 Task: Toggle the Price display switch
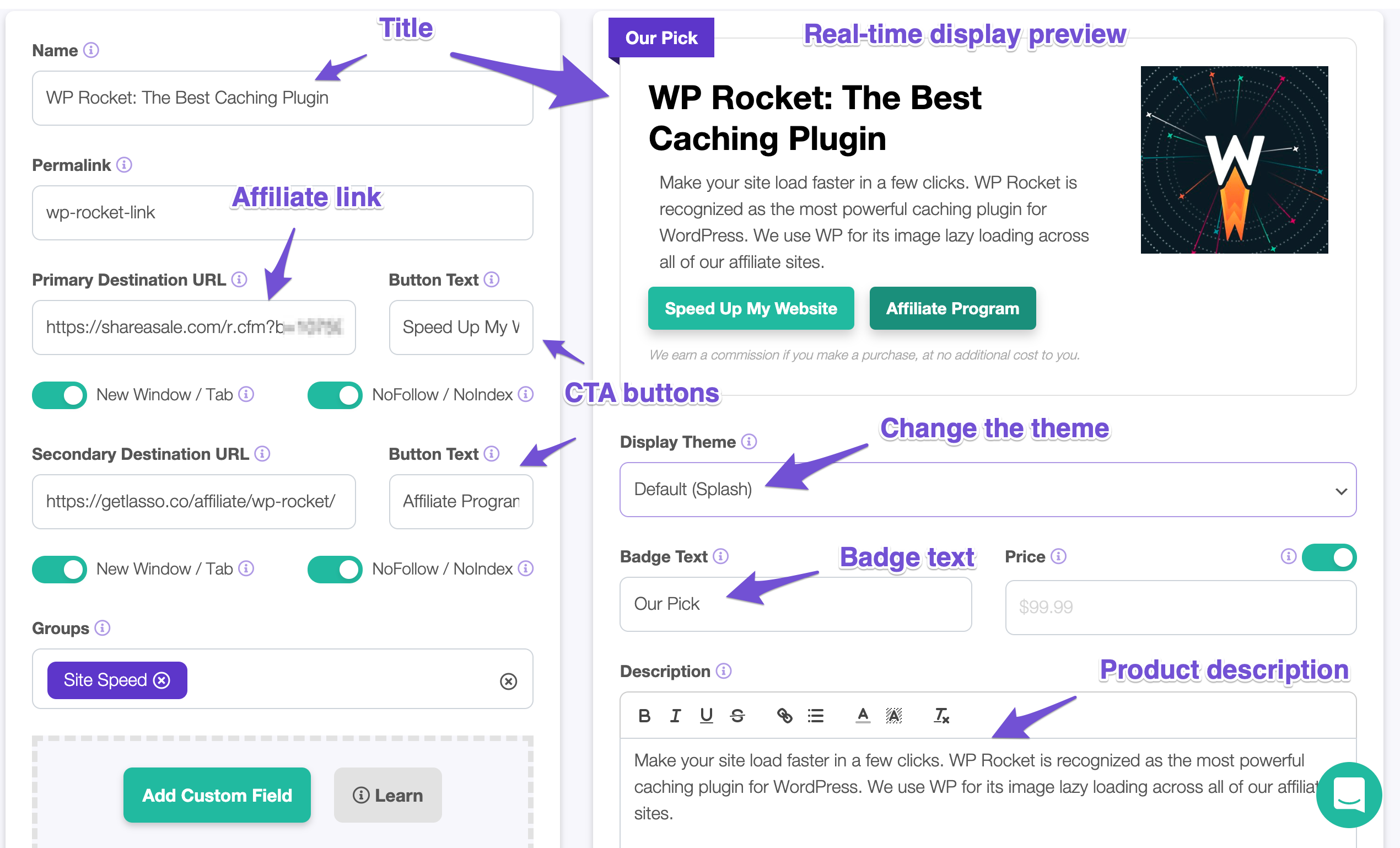coord(1329,557)
